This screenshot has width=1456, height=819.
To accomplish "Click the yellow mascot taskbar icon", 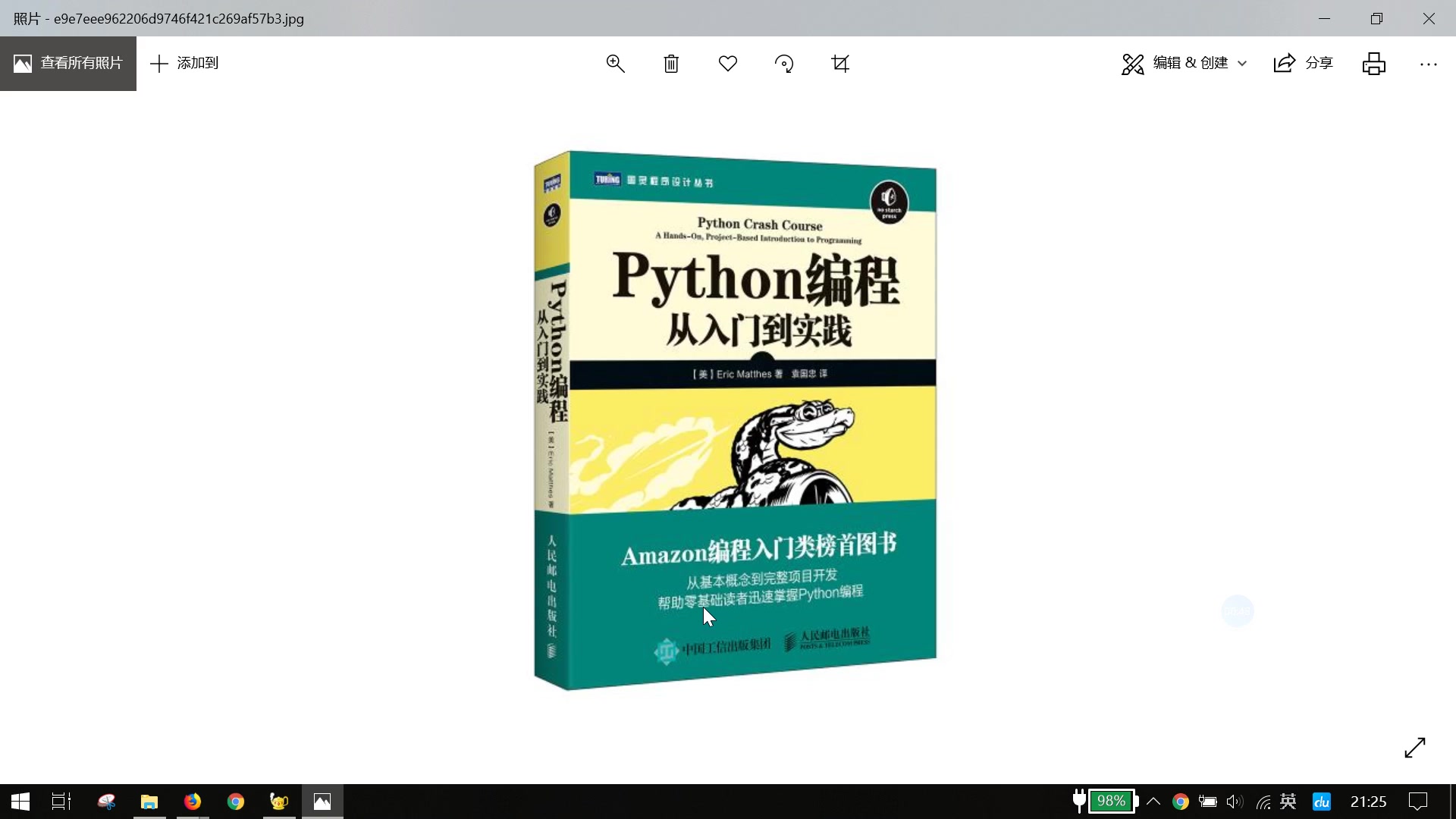I will (279, 802).
